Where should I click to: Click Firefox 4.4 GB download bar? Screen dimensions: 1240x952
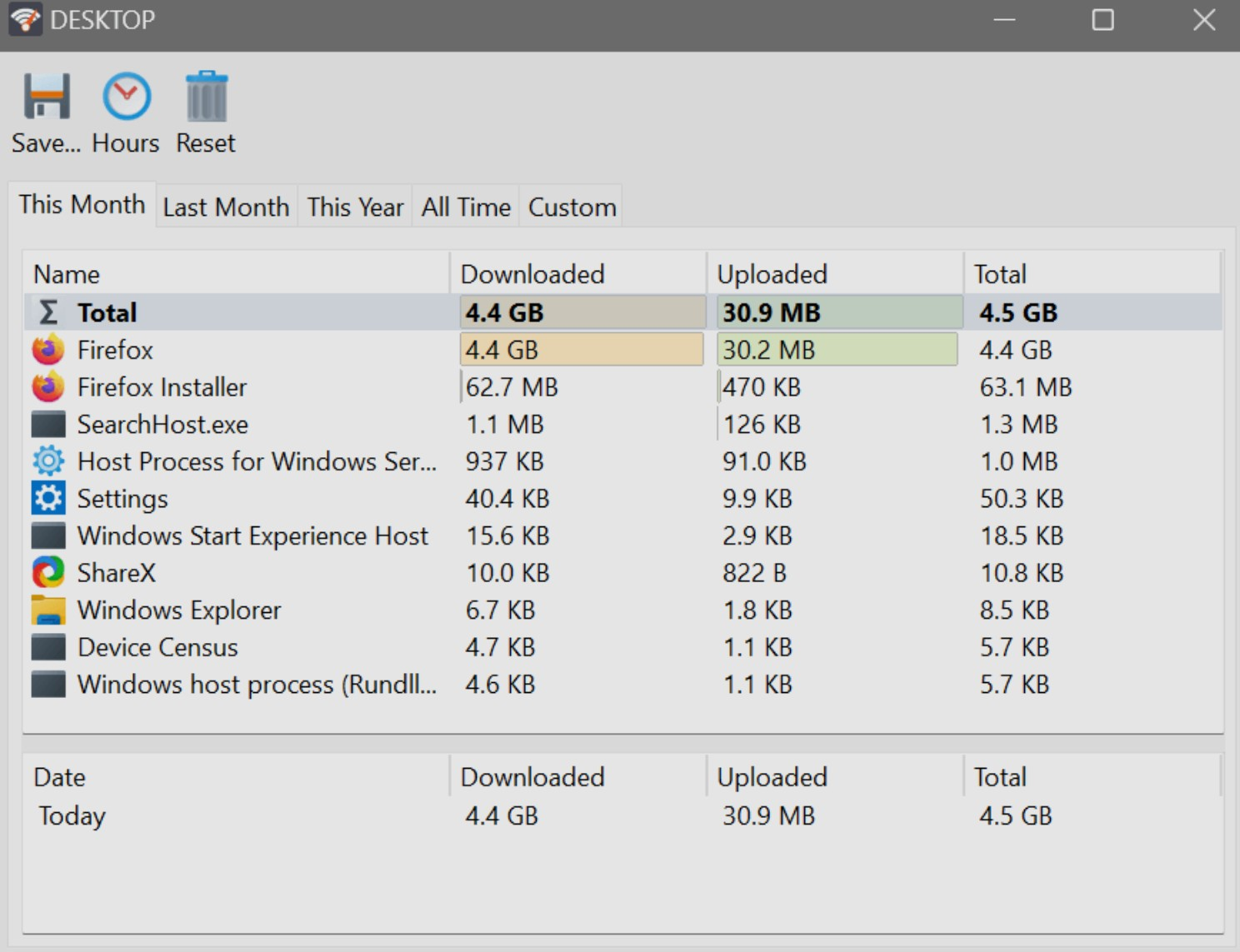[582, 350]
